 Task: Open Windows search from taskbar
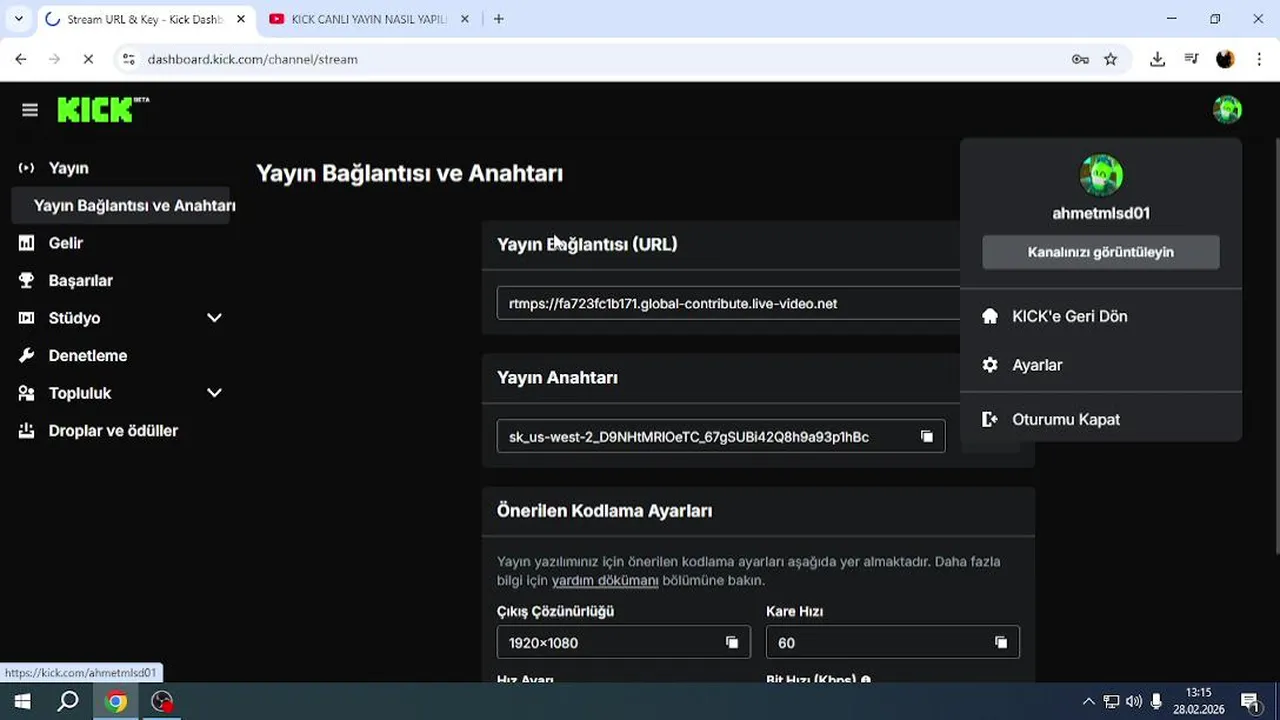pyautogui.click(x=67, y=702)
